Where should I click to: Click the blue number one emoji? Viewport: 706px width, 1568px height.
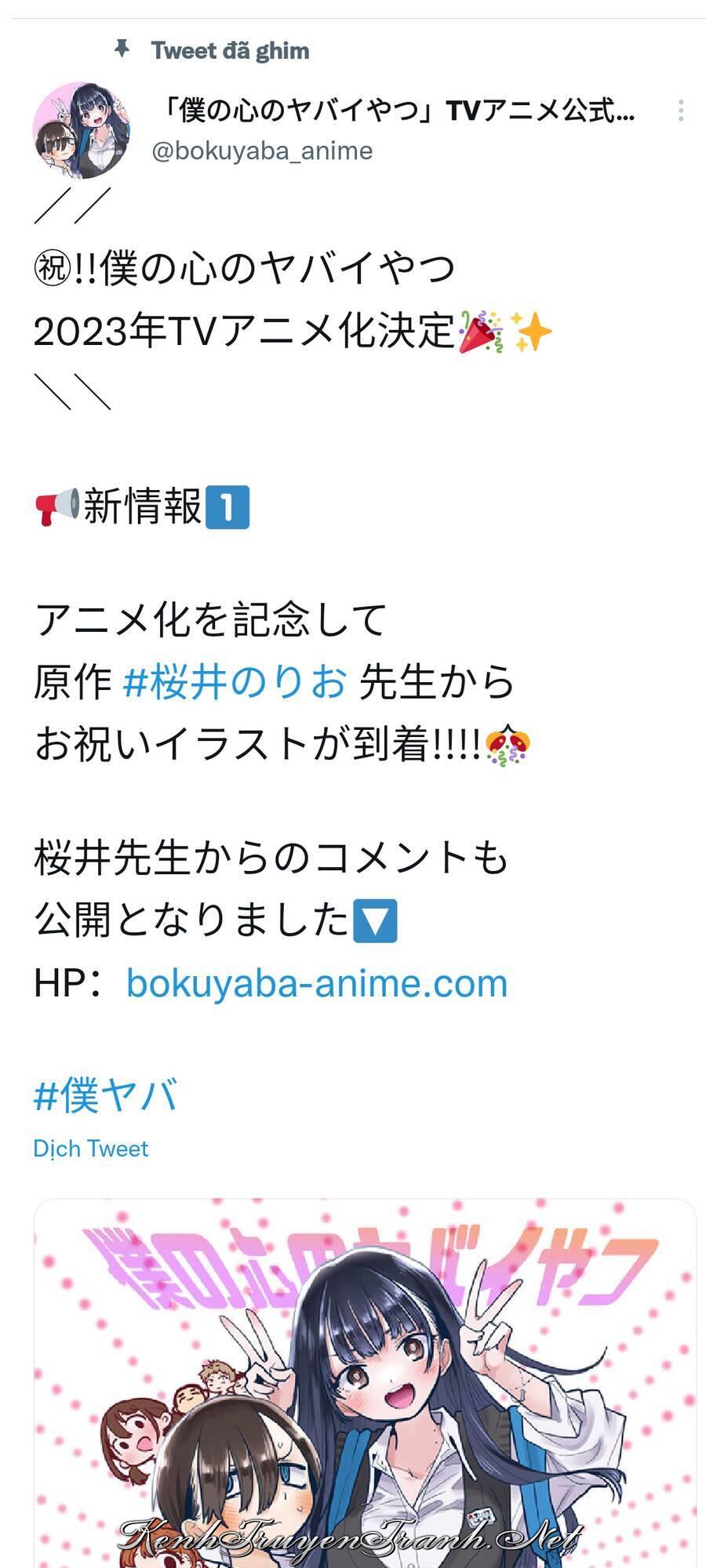point(227,507)
